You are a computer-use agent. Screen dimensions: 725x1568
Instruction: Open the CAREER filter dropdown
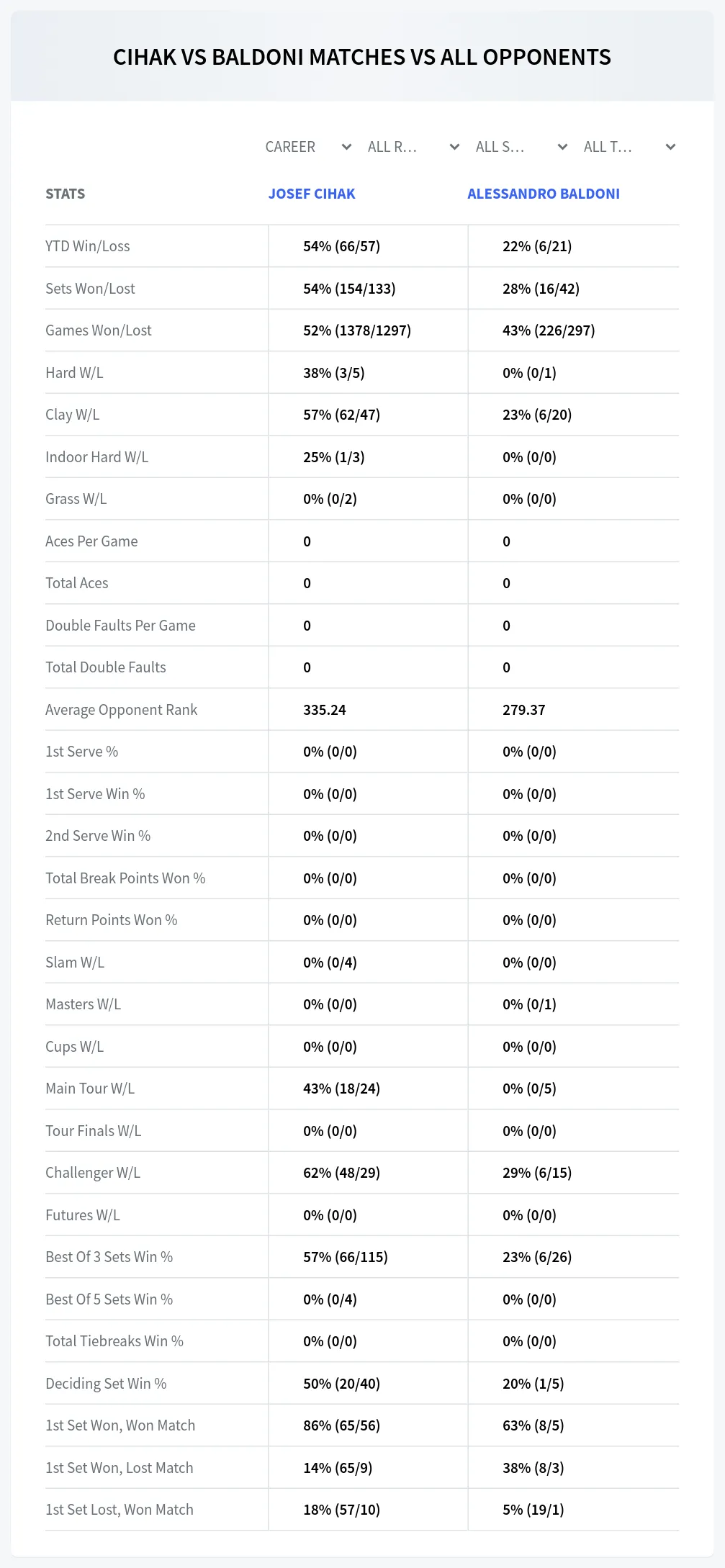308,147
